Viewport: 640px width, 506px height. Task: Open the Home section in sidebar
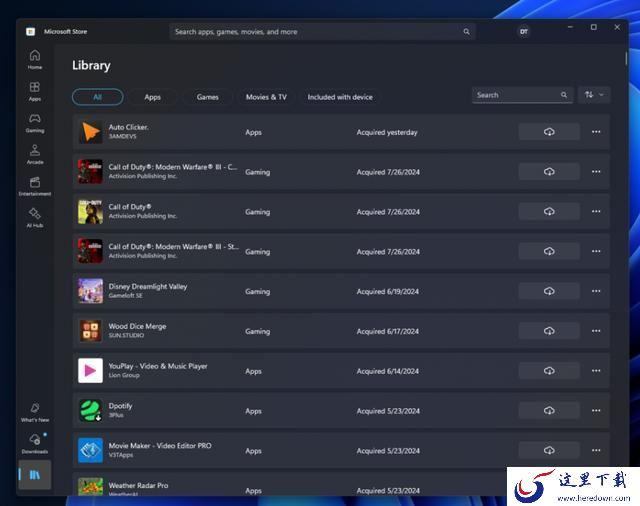coord(35,60)
